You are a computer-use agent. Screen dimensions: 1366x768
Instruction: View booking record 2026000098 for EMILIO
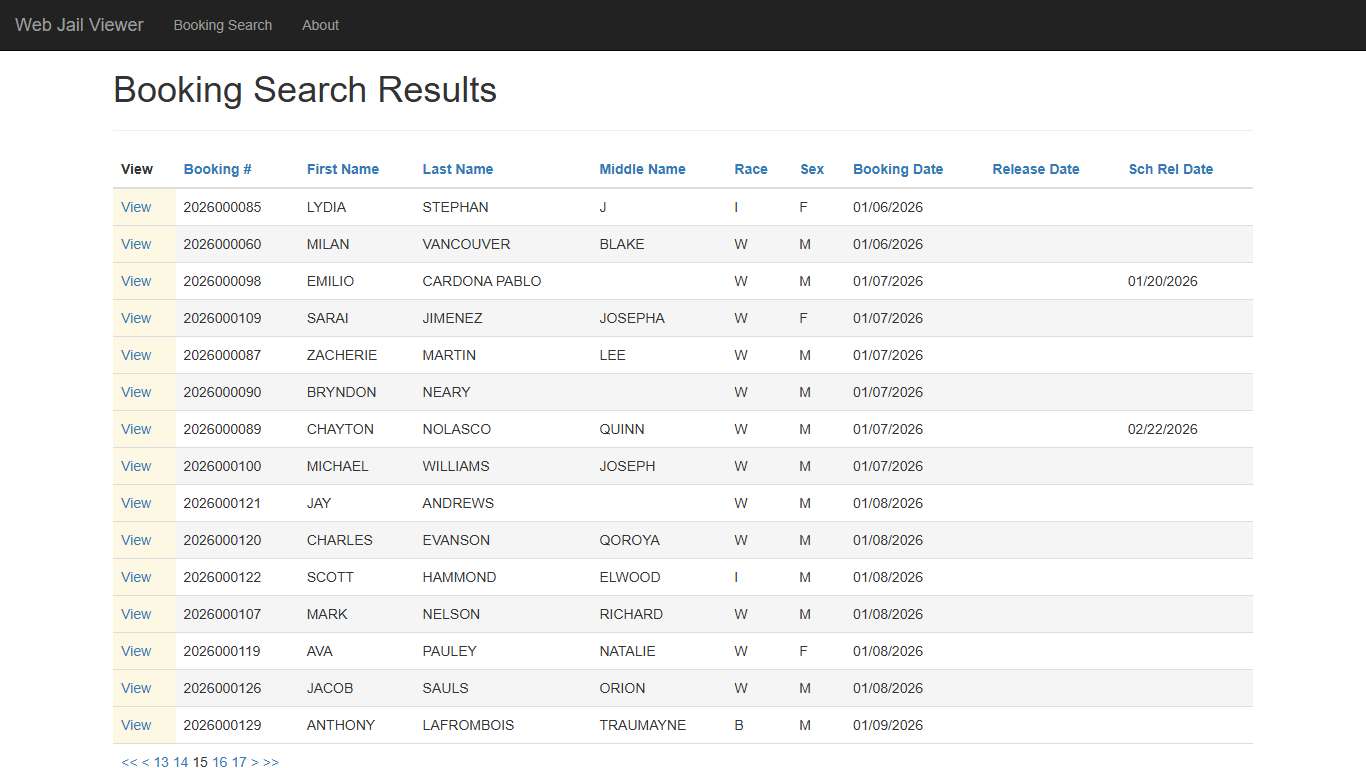136,281
